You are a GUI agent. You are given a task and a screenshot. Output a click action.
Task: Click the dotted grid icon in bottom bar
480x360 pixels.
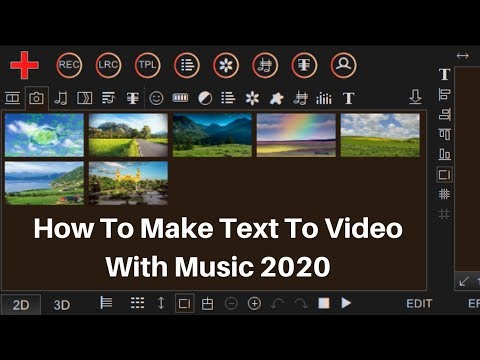[137, 303]
